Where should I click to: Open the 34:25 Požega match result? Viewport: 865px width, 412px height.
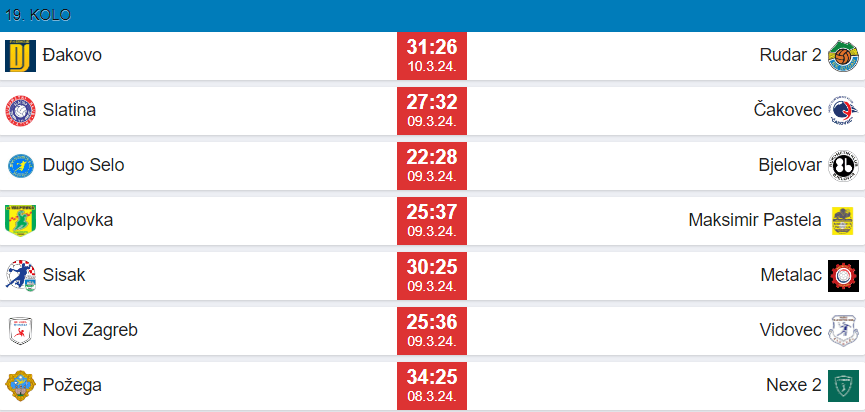tap(432, 385)
